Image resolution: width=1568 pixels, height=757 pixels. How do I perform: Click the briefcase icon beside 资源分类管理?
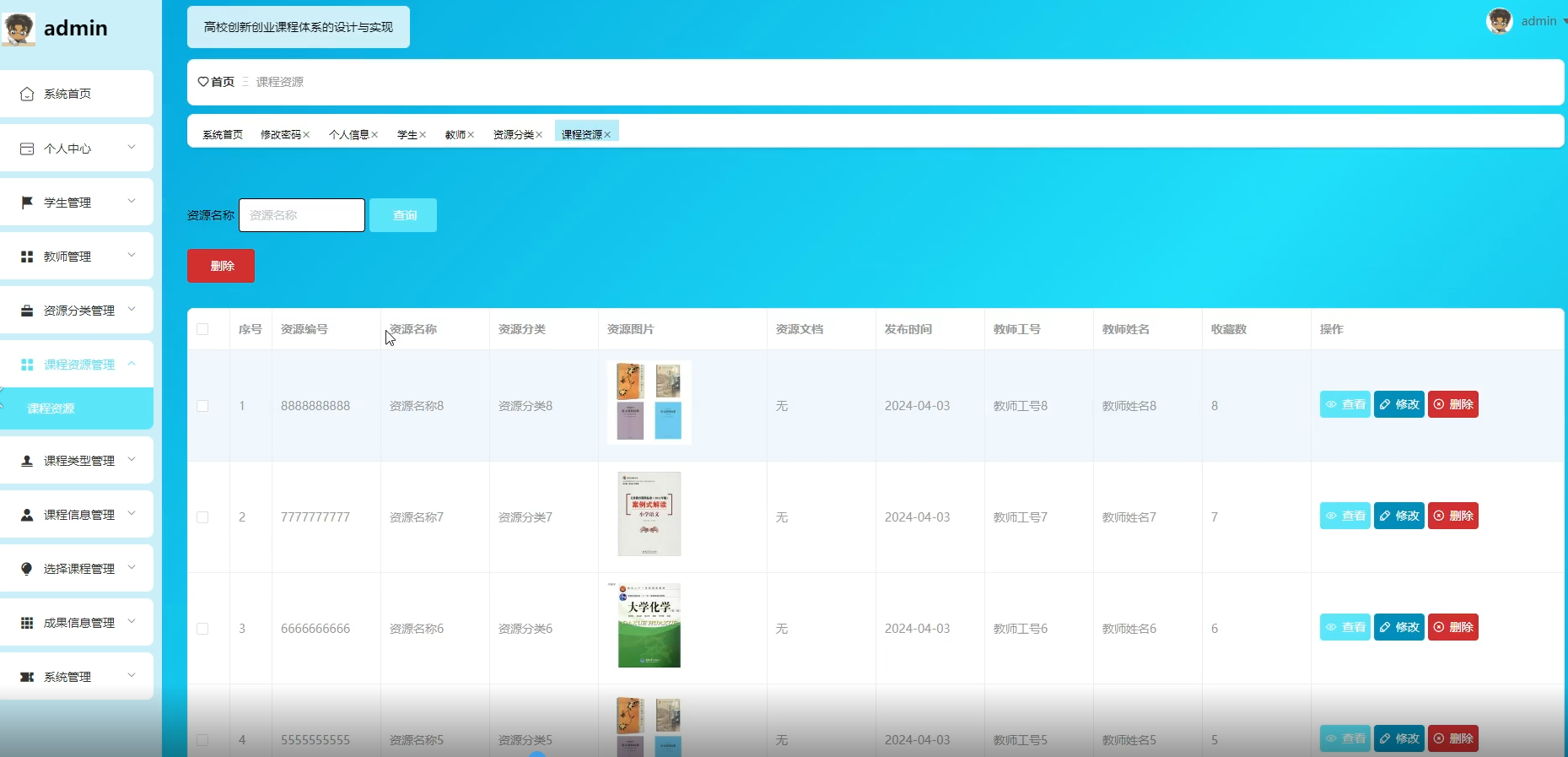click(27, 311)
